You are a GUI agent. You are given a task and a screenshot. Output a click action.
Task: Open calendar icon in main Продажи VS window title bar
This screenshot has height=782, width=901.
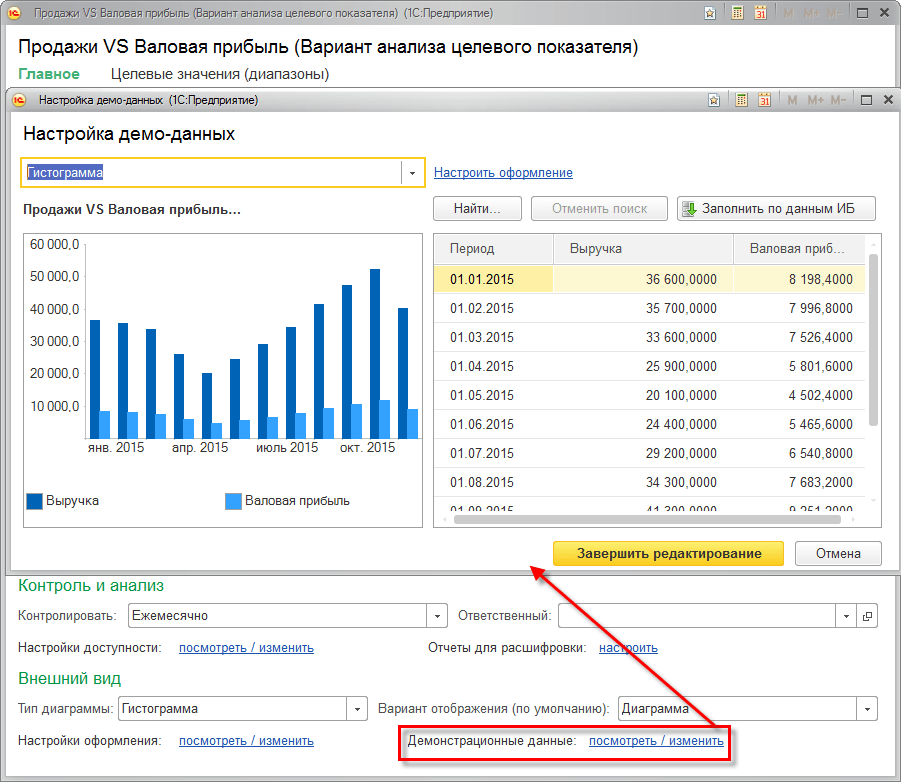coord(761,14)
